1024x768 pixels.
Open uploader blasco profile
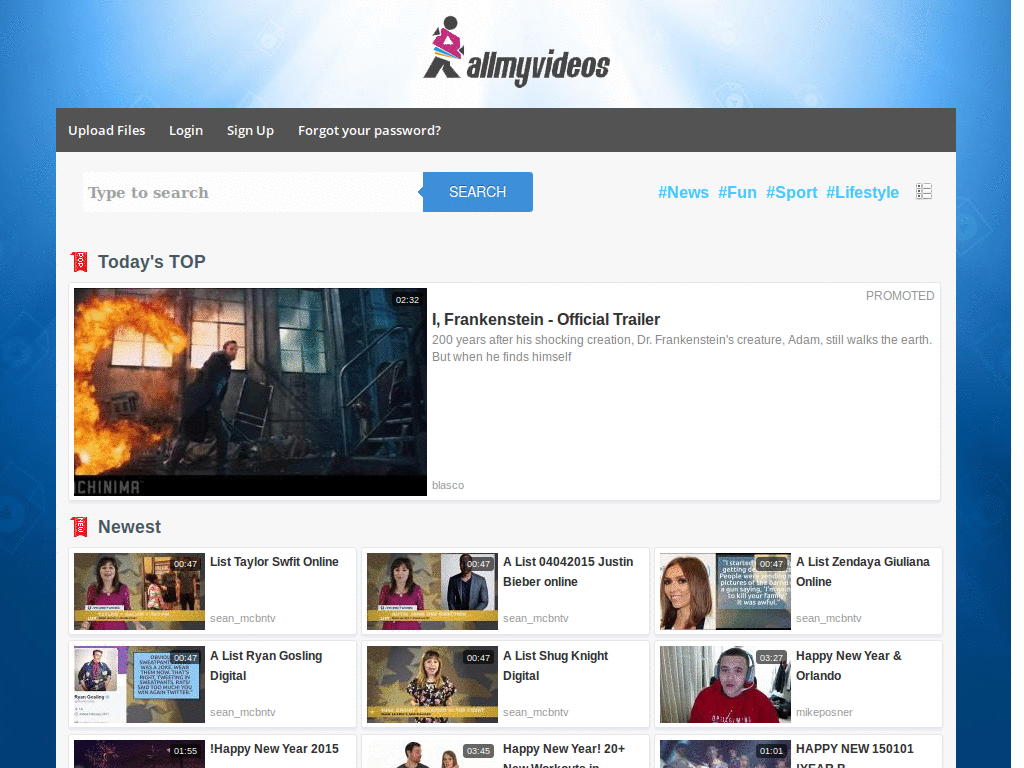click(448, 485)
